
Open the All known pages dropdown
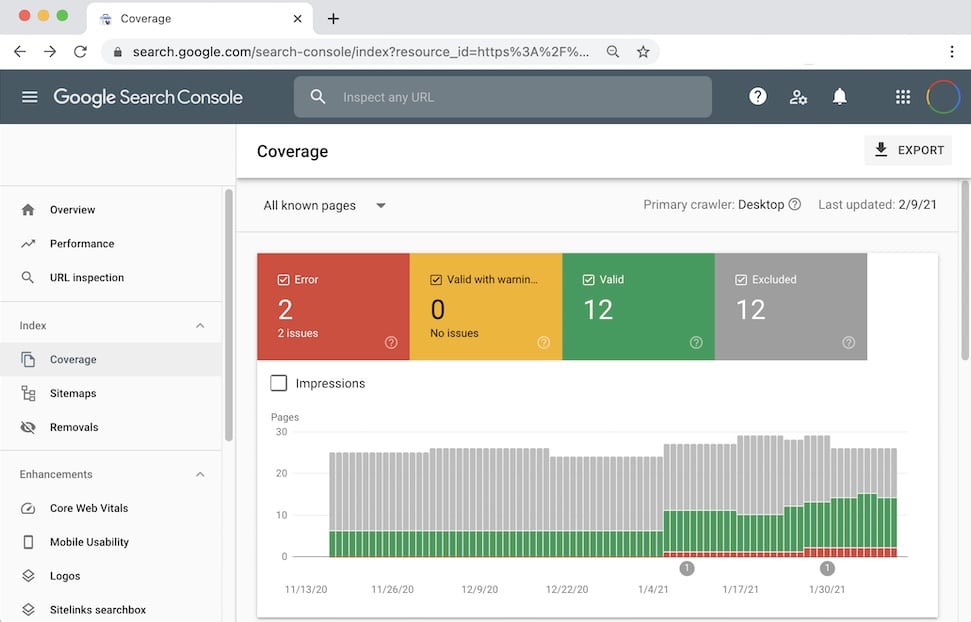[324, 205]
